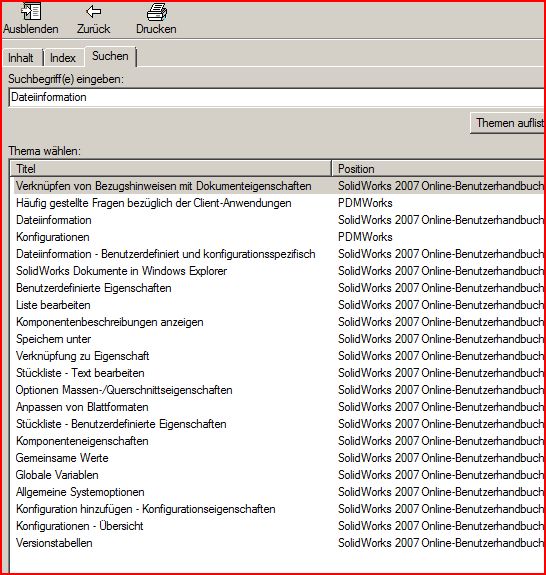Sort results by the Position column header
The width and height of the screenshot is (546, 575).
pos(439,169)
